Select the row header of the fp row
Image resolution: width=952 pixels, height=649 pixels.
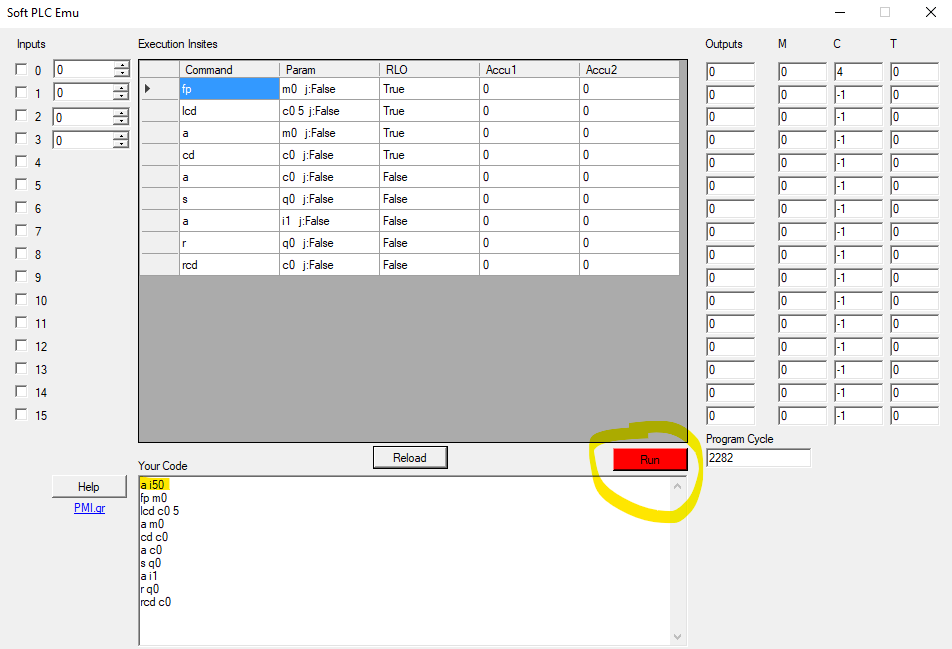point(159,89)
